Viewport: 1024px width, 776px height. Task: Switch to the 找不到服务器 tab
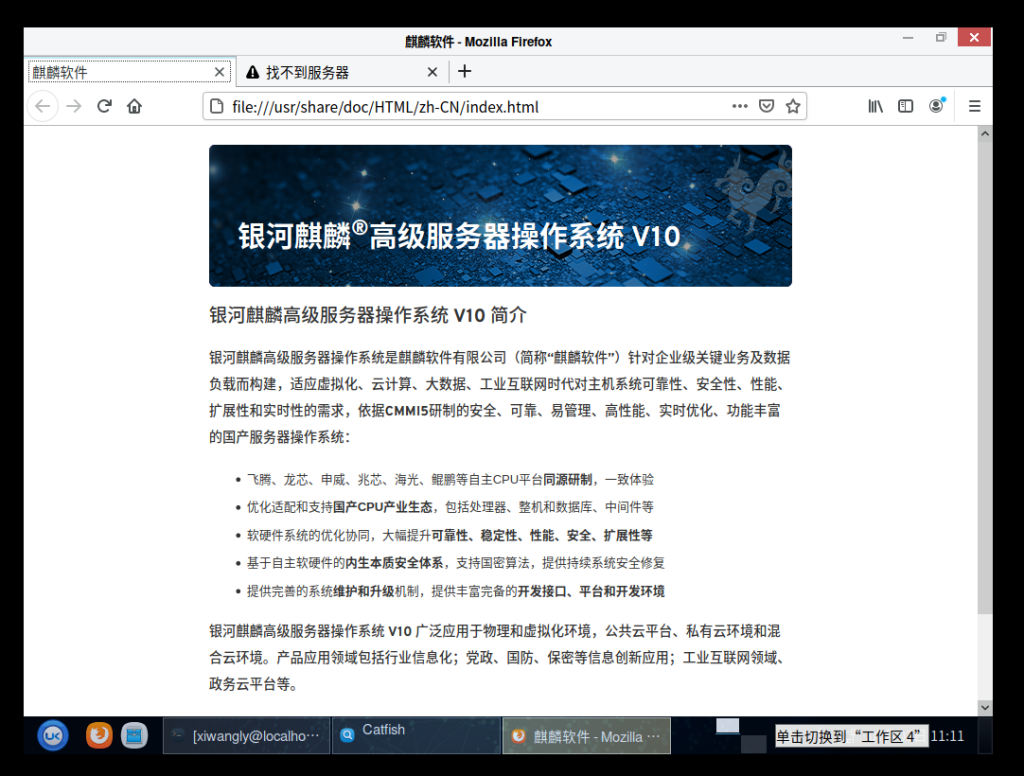click(x=342, y=72)
